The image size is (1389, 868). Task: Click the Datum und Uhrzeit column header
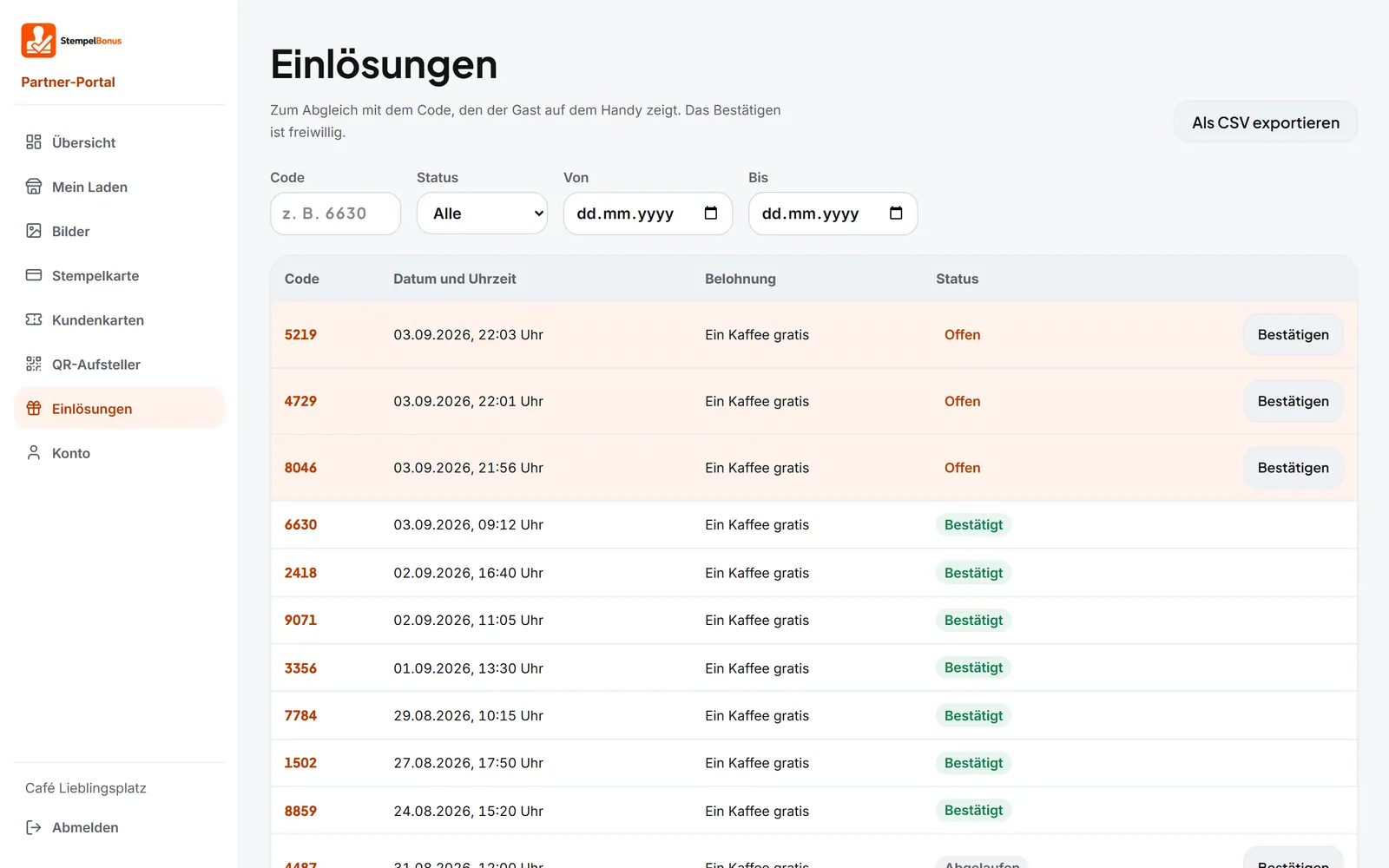click(454, 279)
